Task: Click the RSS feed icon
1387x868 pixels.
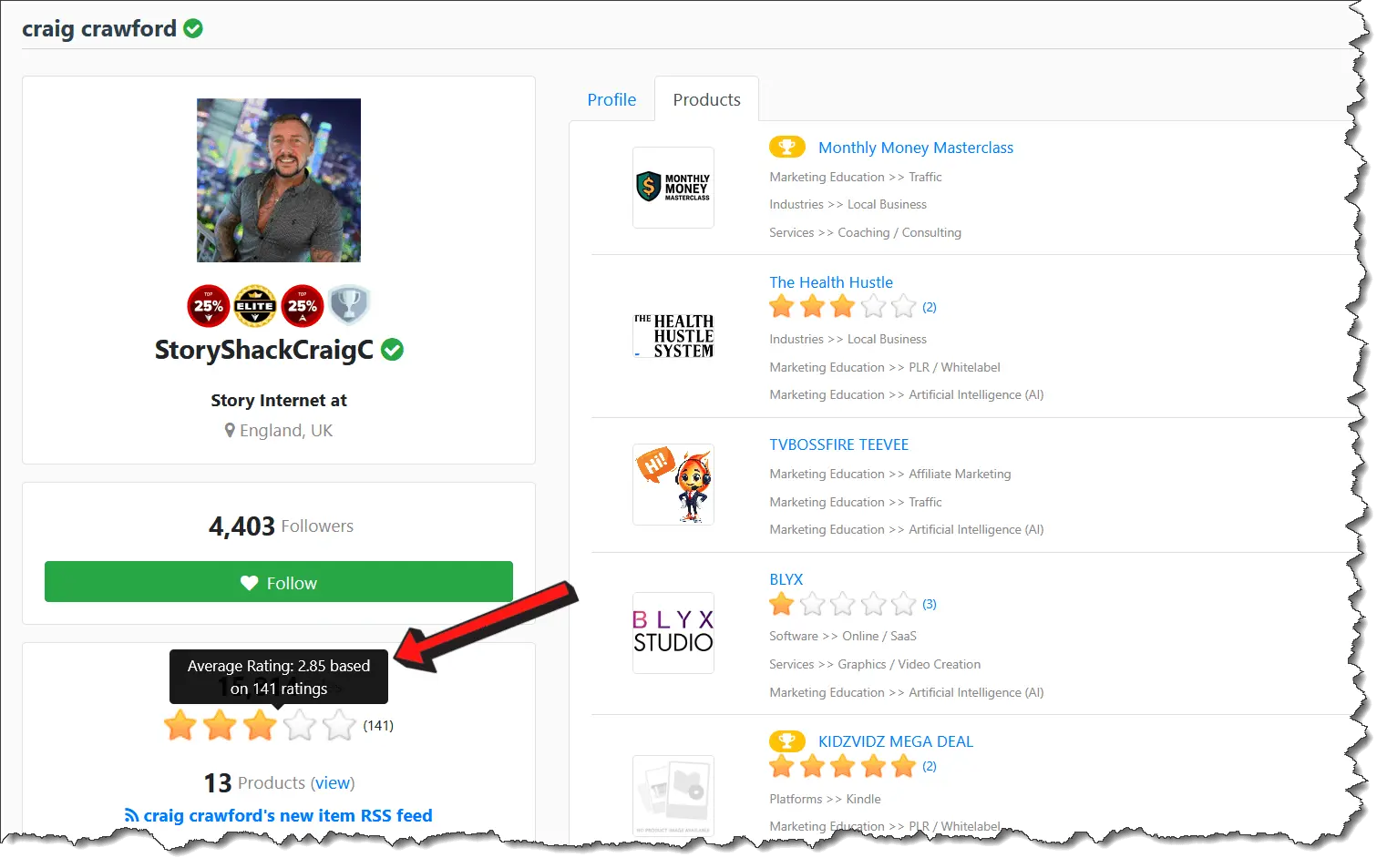Action: [x=132, y=816]
